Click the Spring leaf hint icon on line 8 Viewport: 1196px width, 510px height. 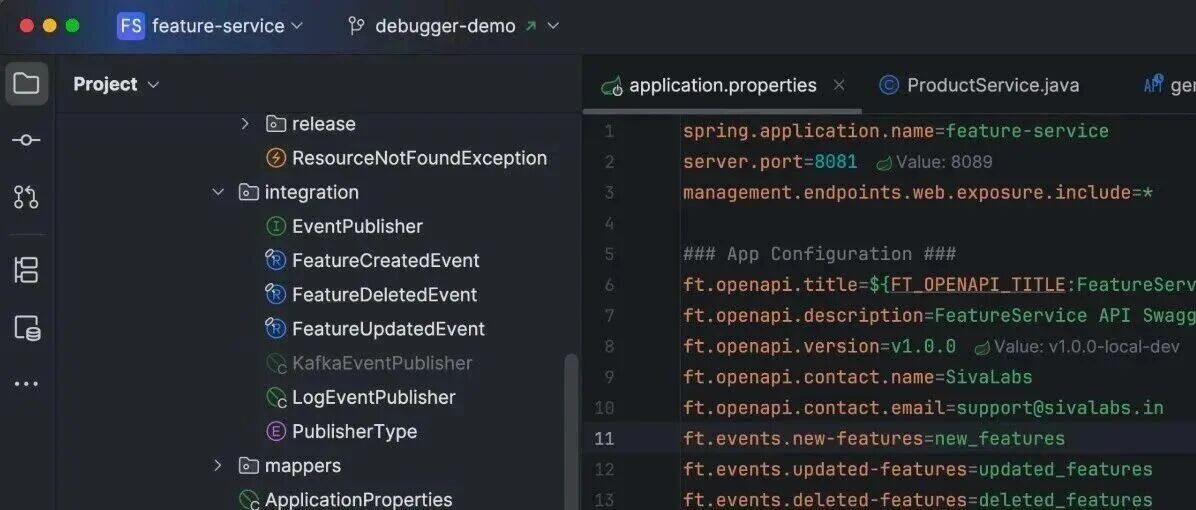(982, 347)
